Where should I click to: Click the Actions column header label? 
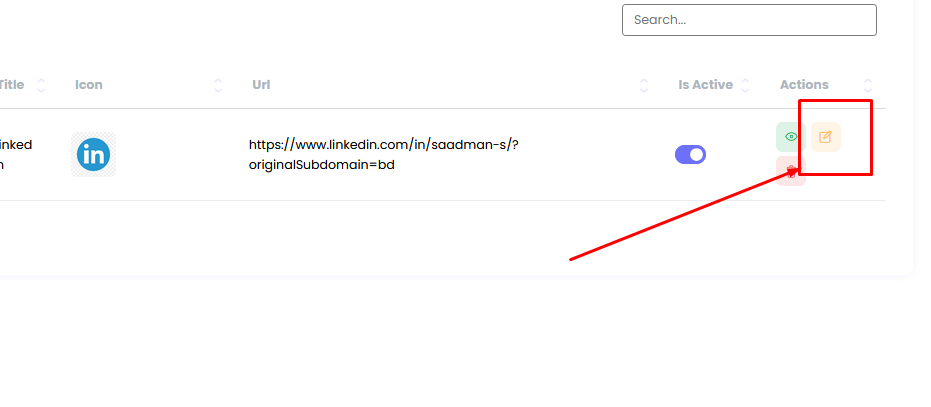click(x=804, y=85)
